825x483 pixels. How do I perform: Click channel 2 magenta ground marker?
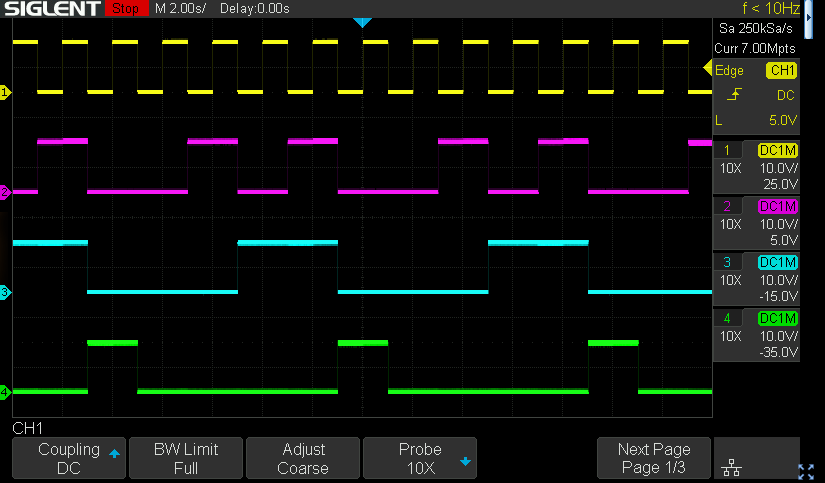point(5,192)
